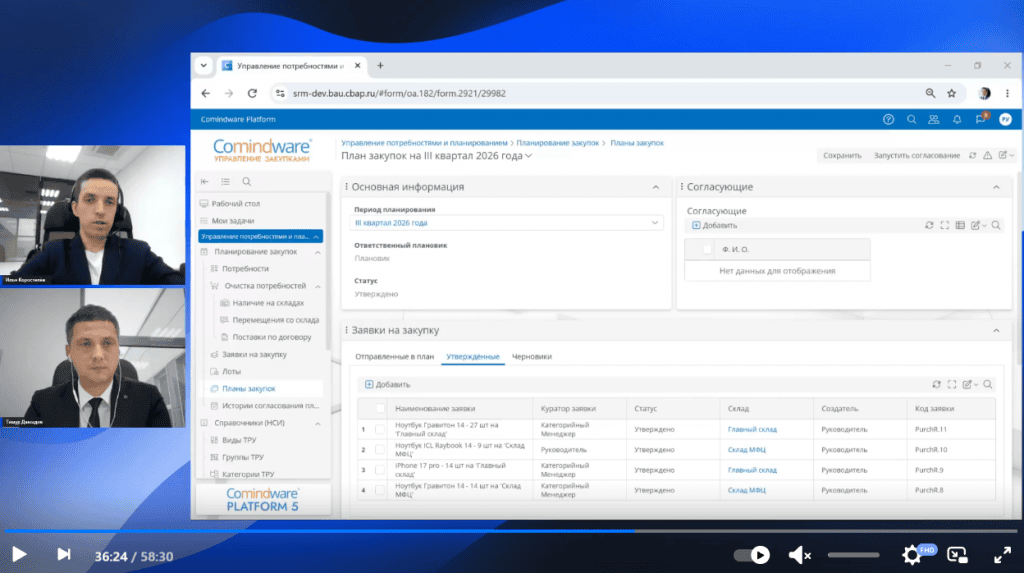Switch to Отправленные в план tab
1024x573 pixels.
tap(394, 357)
